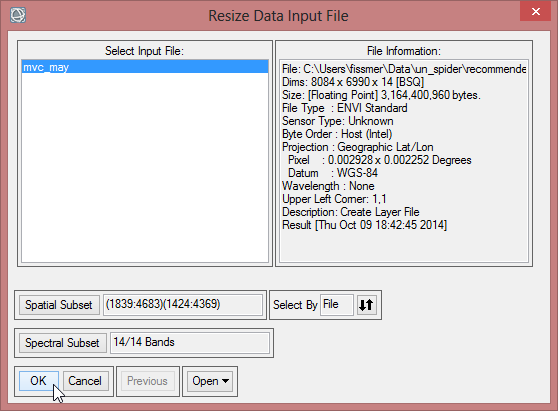Click the arrow on the Open button
The image size is (558, 411).
point(225,381)
